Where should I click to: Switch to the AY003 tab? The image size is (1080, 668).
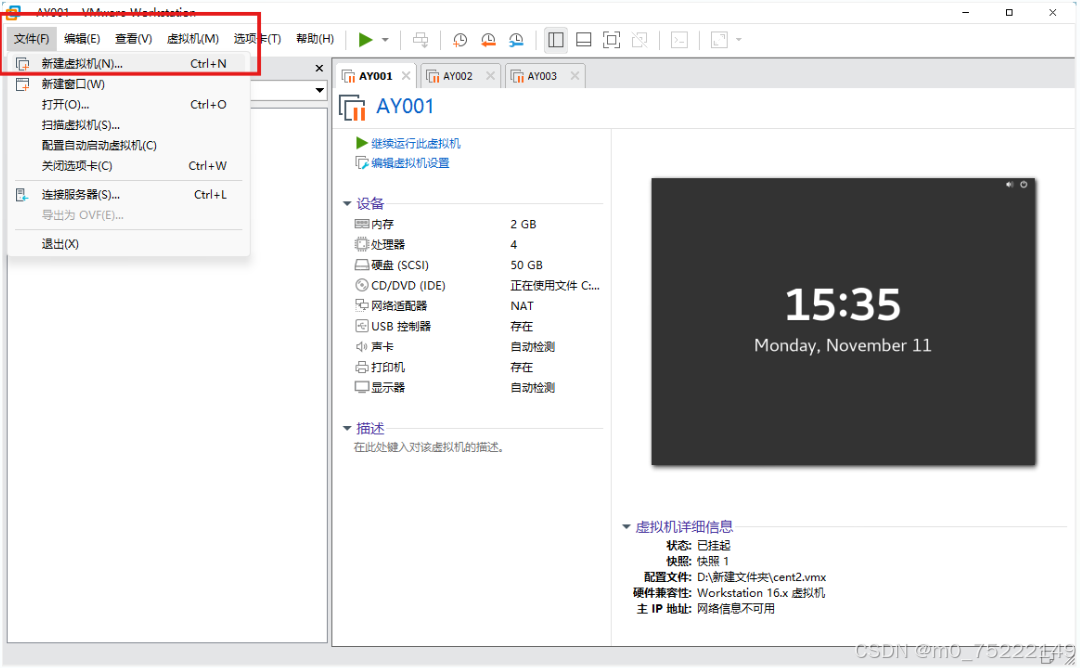click(x=542, y=76)
